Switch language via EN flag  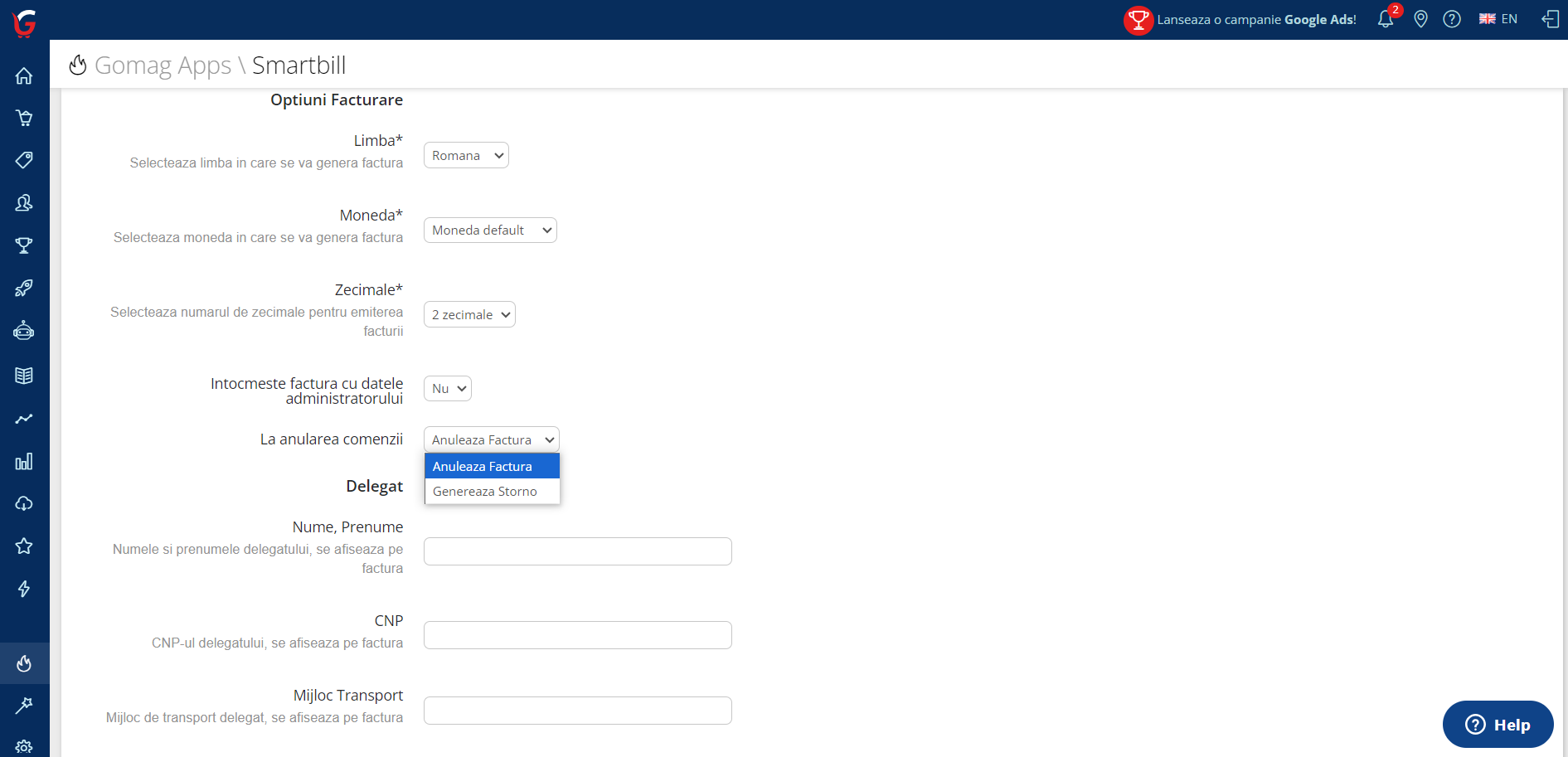click(1498, 19)
